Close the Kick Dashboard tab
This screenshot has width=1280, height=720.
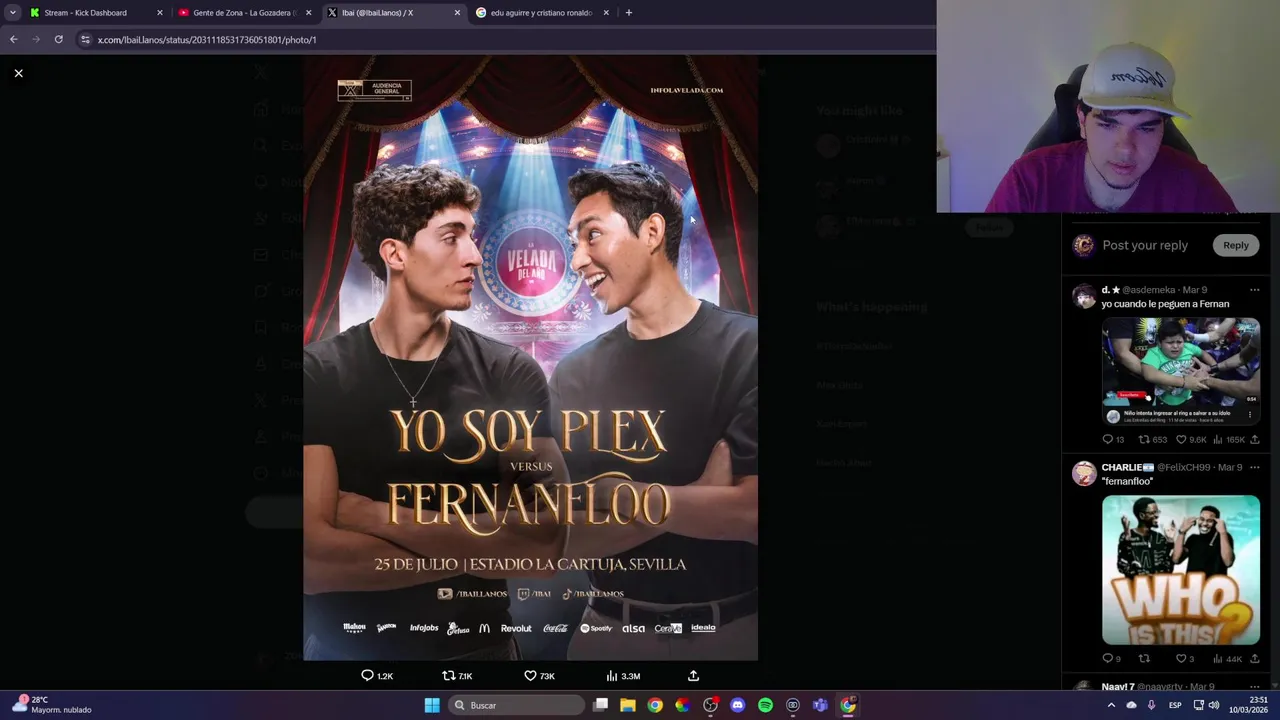coord(159,13)
